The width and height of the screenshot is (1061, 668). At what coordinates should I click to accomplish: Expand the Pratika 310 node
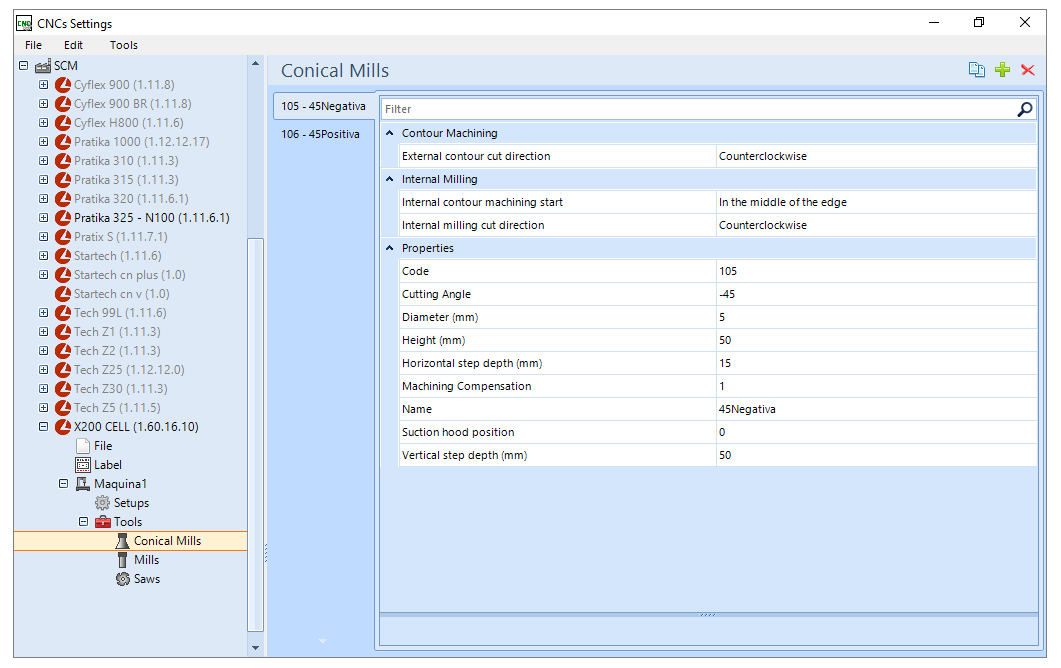pyautogui.click(x=43, y=160)
